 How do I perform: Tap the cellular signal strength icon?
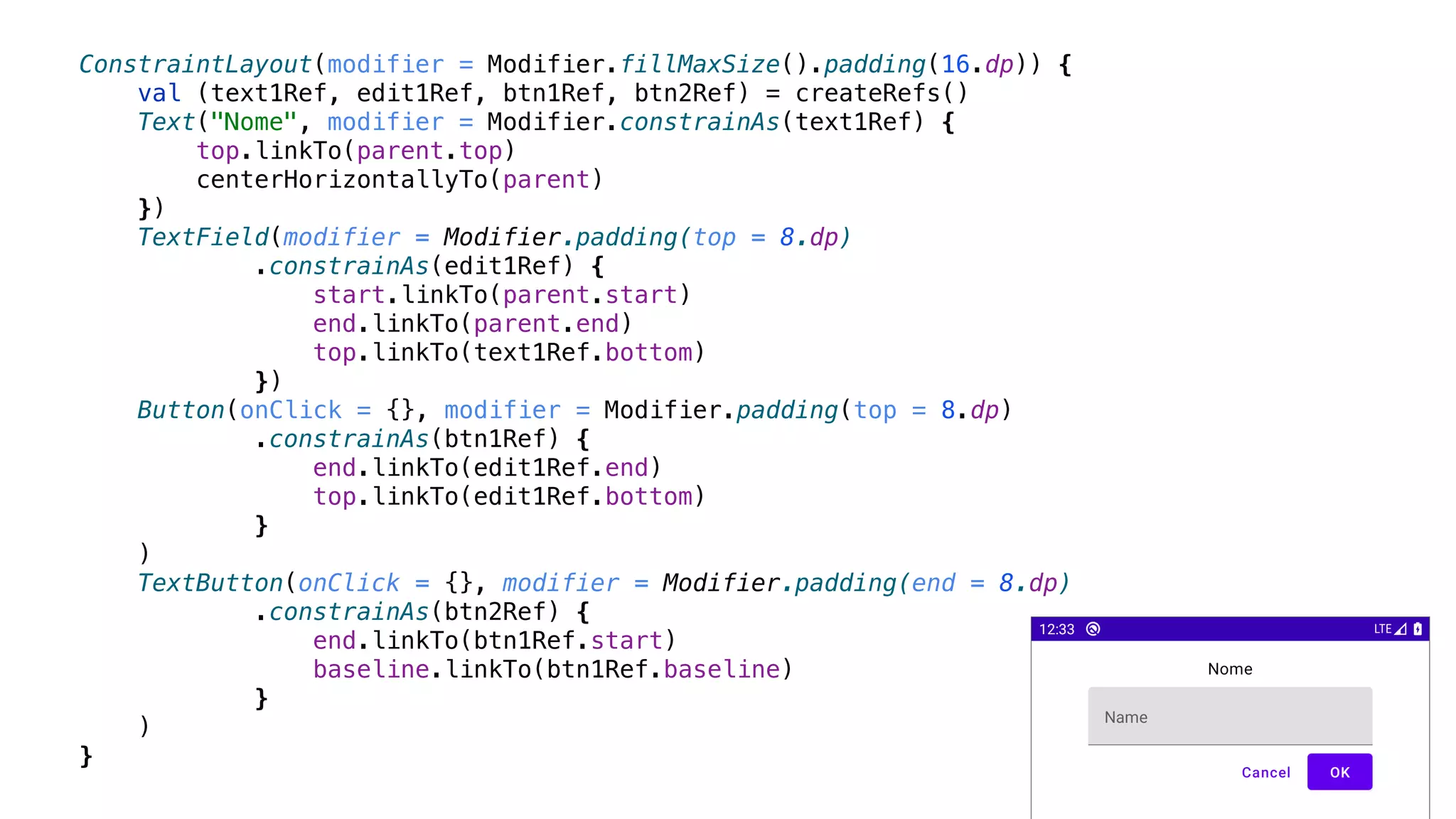pos(1400,629)
